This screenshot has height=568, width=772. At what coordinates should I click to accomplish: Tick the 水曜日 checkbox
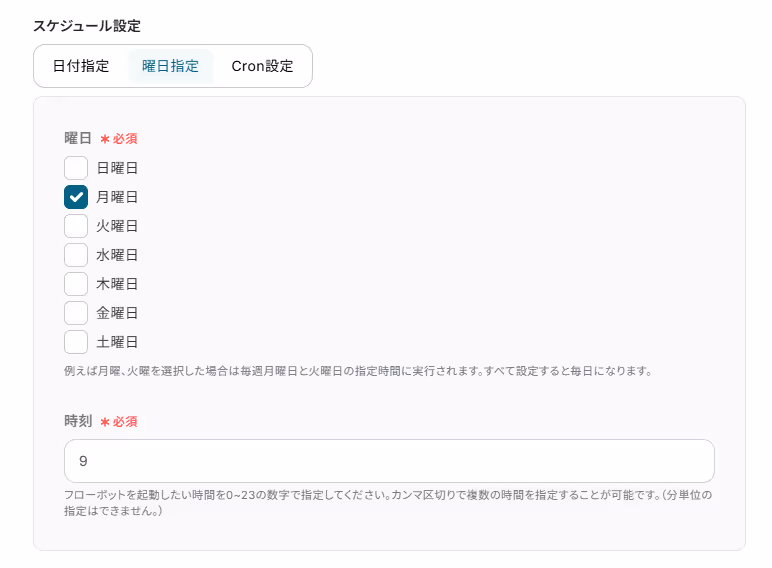[x=76, y=255]
